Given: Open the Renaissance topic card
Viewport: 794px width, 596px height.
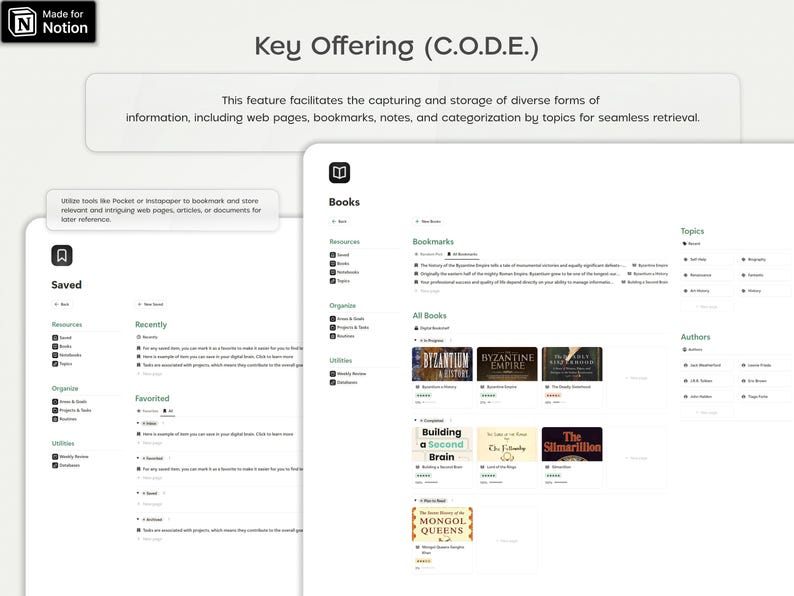Looking at the screenshot, I should (x=706, y=275).
